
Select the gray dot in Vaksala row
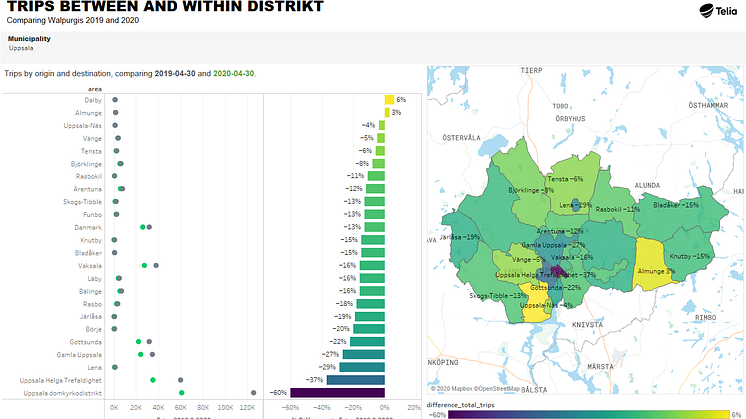click(156, 266)
